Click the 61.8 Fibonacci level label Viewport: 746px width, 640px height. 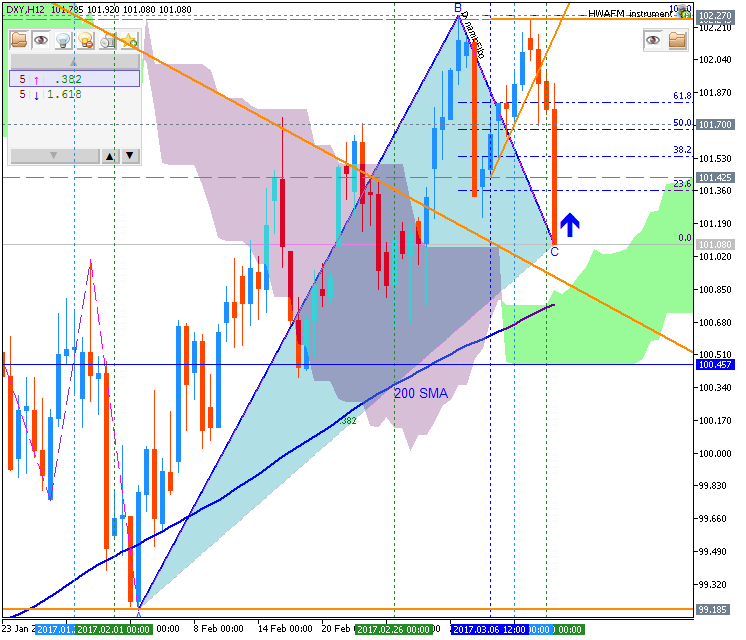(x=682, y=96)
